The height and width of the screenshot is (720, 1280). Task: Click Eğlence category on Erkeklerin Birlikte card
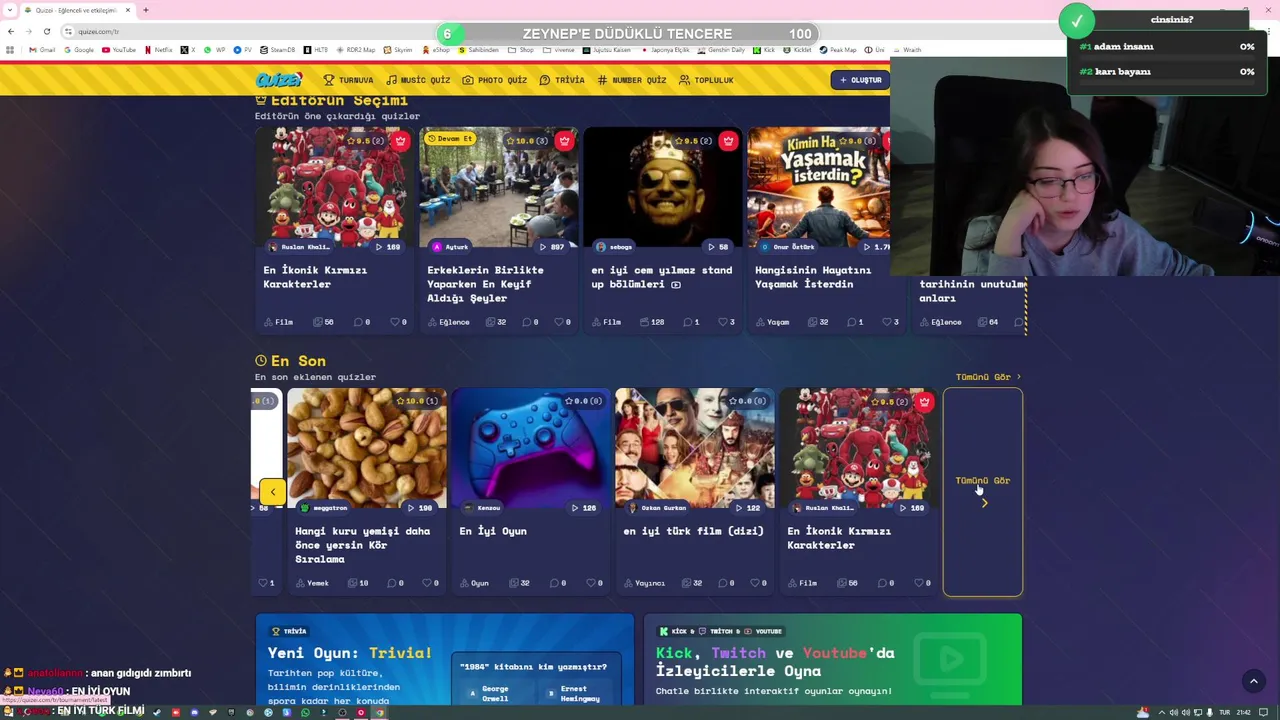448,322
